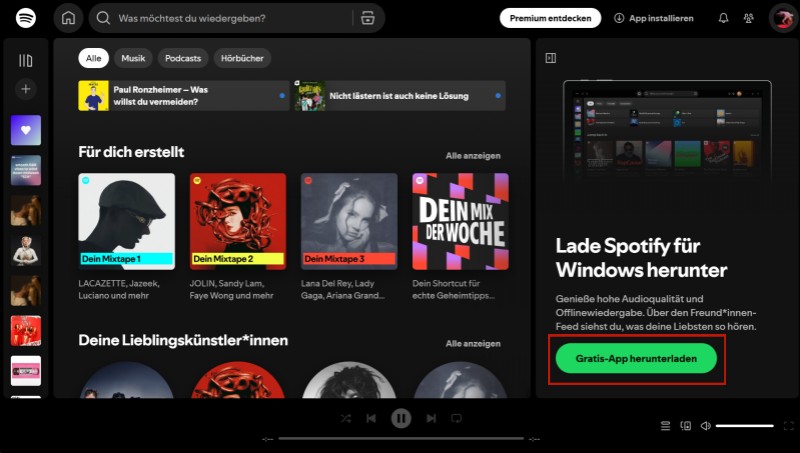Click Gratis-App herunterladen button

click(x=636, y=358)
